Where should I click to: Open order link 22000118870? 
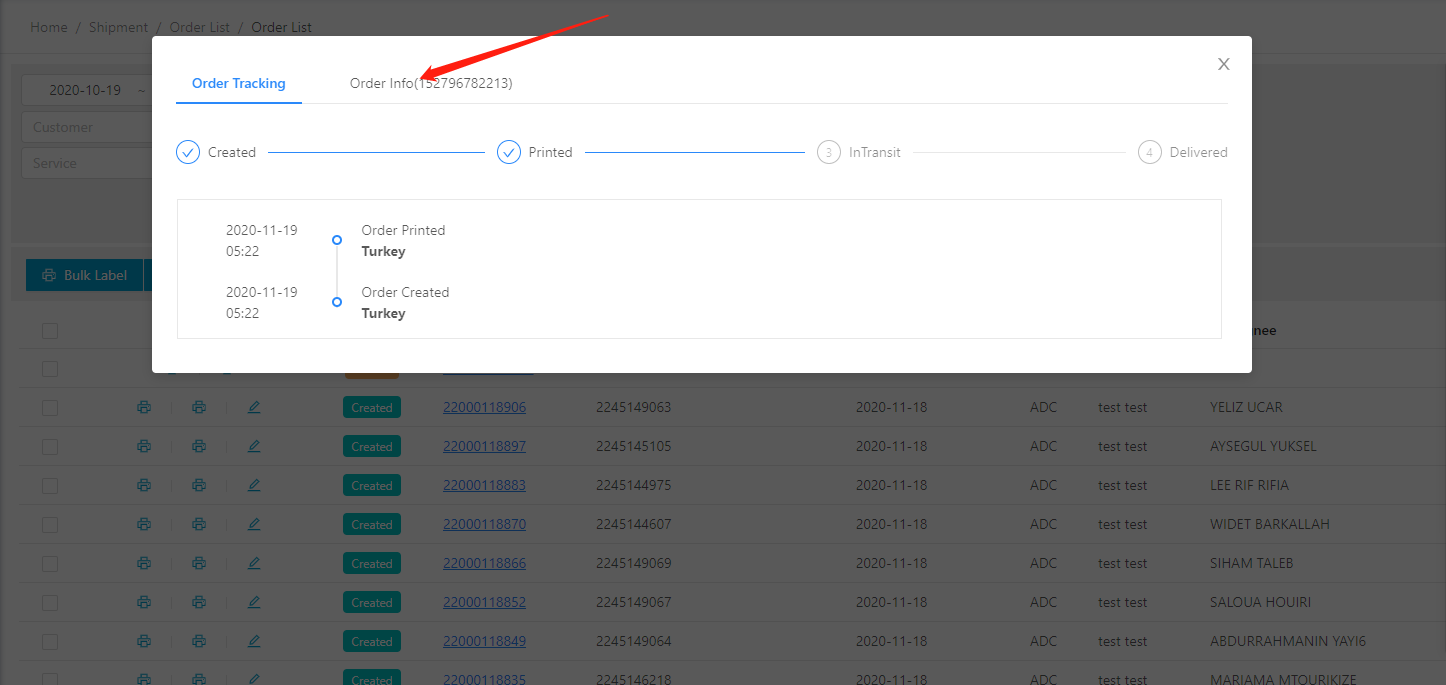pyautogui.click(x=484, y=524)
